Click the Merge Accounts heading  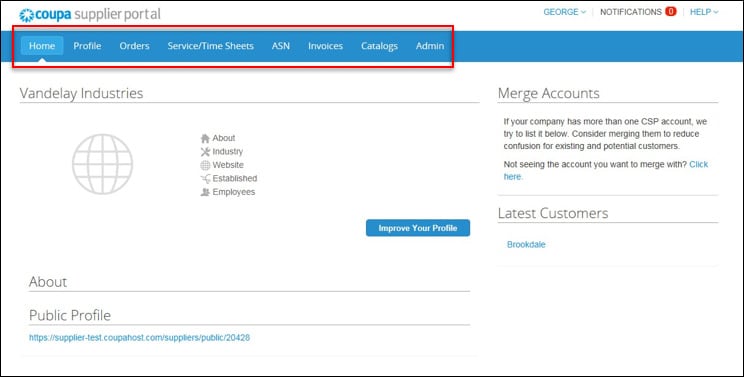pyautogui.click(x=549, y=93)
